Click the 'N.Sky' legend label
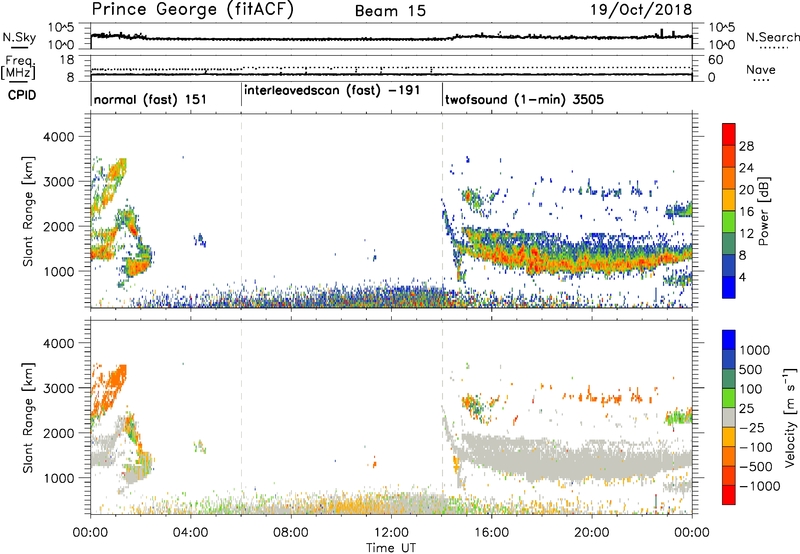 click(19, 37)
